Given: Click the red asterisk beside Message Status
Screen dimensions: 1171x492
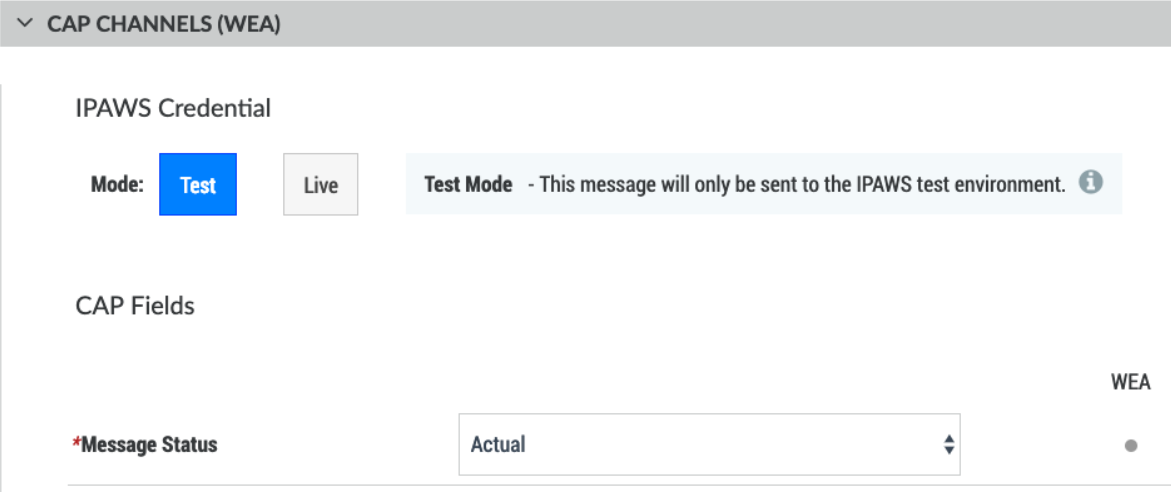Looking at the screenshot, I should (76, 443).
